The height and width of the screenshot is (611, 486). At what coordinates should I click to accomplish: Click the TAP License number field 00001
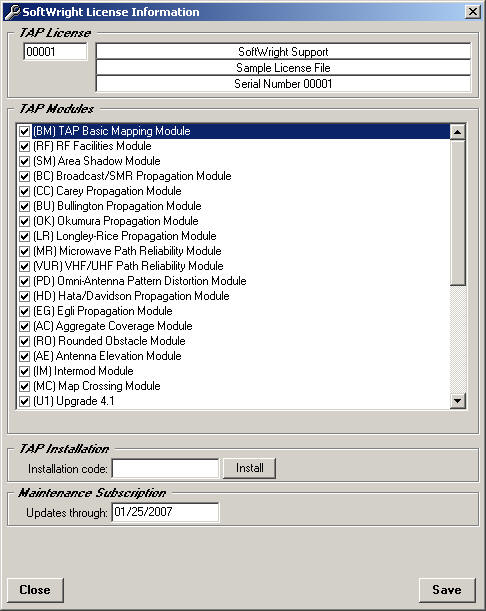[55, 51]
